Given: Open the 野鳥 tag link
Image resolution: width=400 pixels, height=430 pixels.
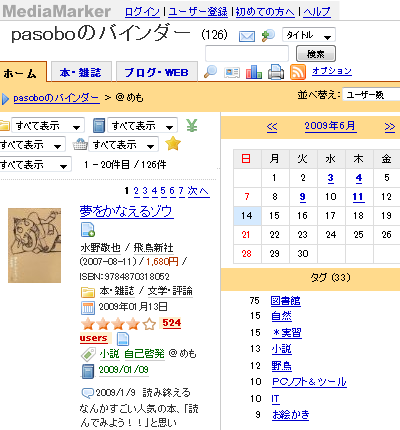Looking at the screenshot, I should [x=281, y=366].
